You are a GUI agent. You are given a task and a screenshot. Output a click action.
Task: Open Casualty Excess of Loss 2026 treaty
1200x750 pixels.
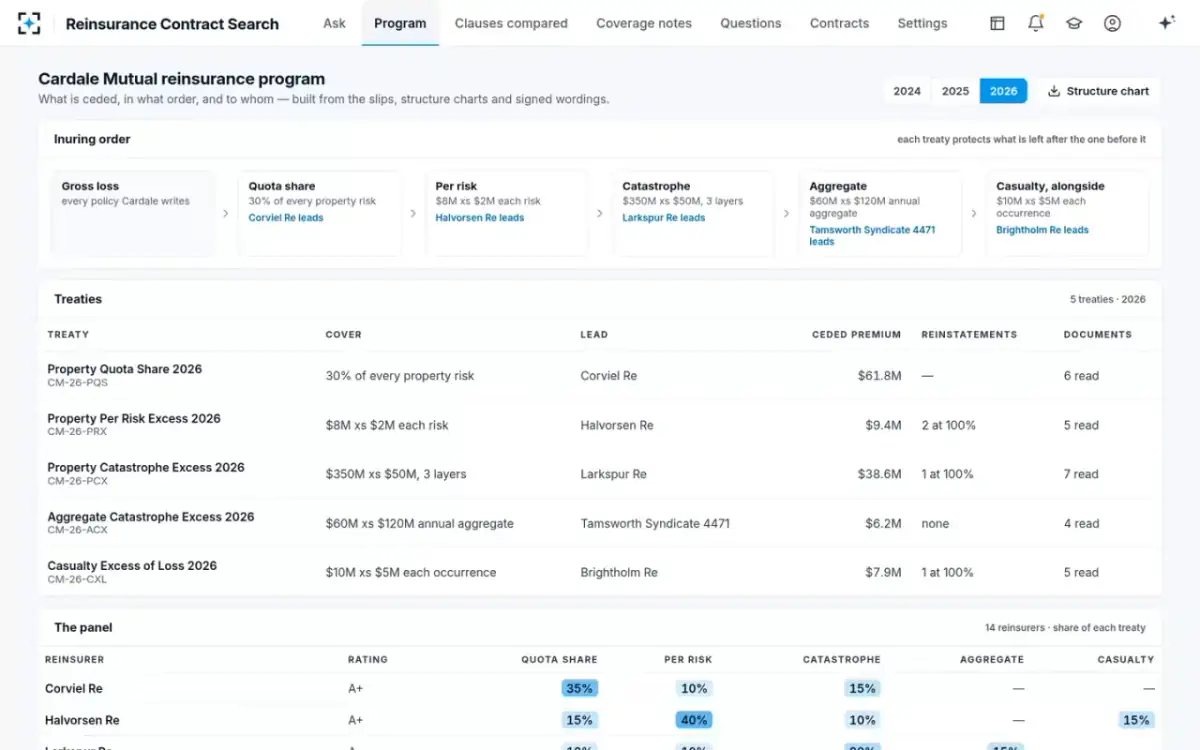click(x=132, y=565)
